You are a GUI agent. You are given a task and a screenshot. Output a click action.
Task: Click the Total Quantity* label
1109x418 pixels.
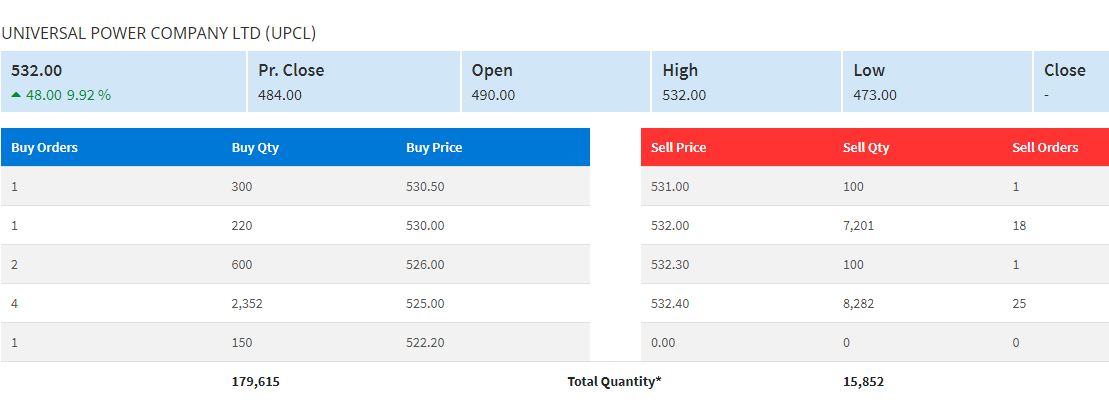click(x=614, y=382)
